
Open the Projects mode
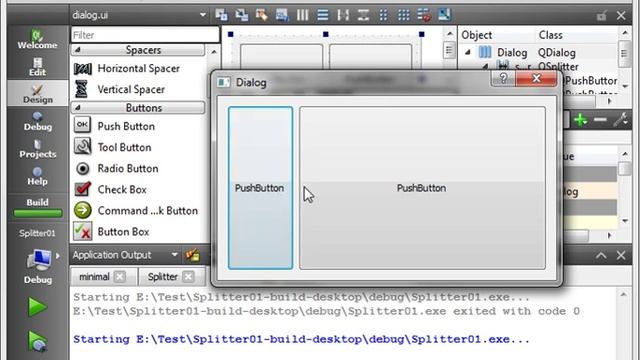[x=37, y=149]
